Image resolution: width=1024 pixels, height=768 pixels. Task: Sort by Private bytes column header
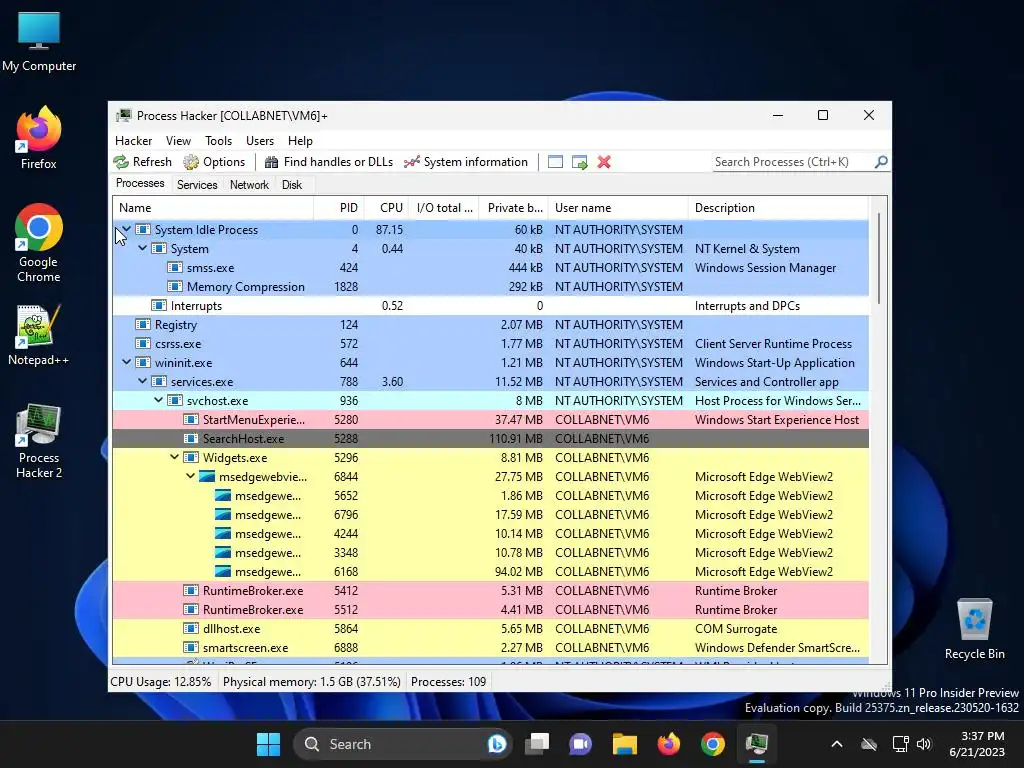pyautogui.click(x=514, y=208)
